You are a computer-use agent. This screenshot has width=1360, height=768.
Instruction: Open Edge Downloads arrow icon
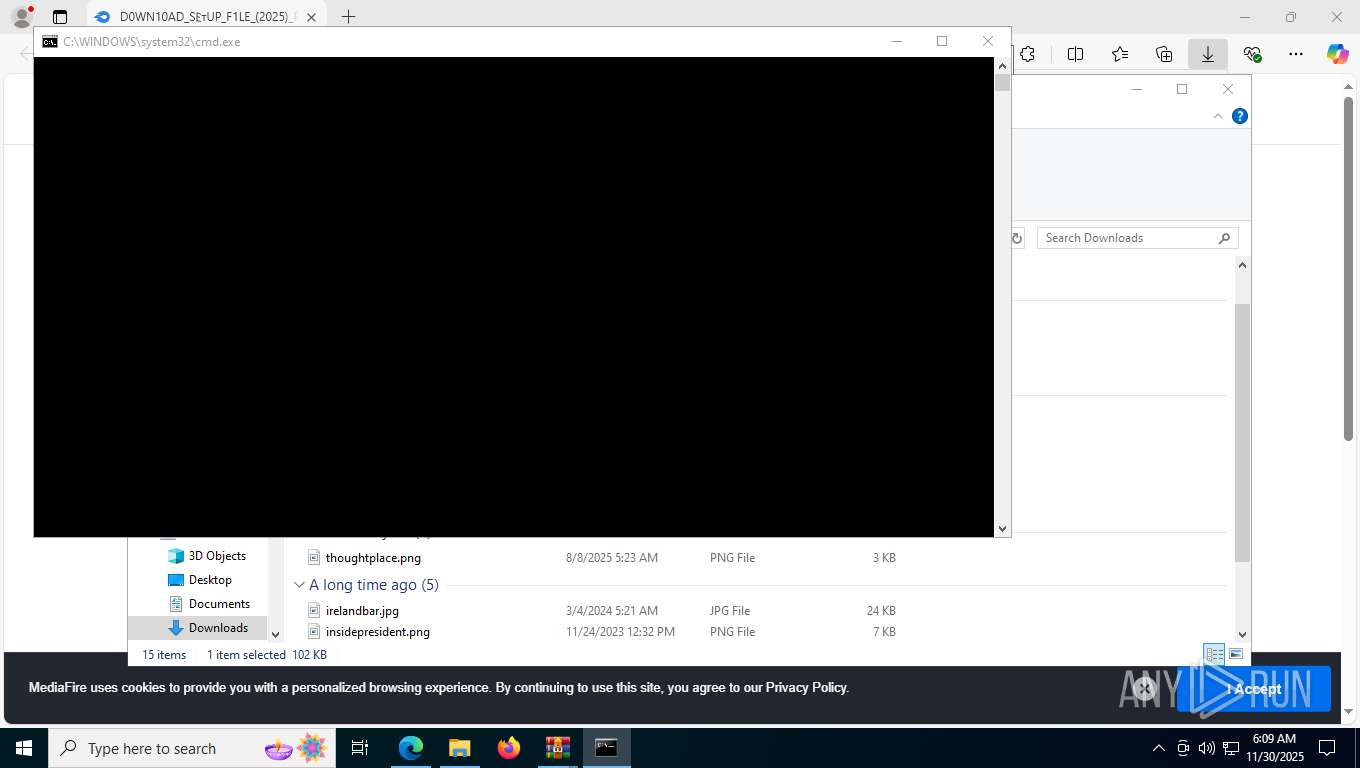(1208, 54)
